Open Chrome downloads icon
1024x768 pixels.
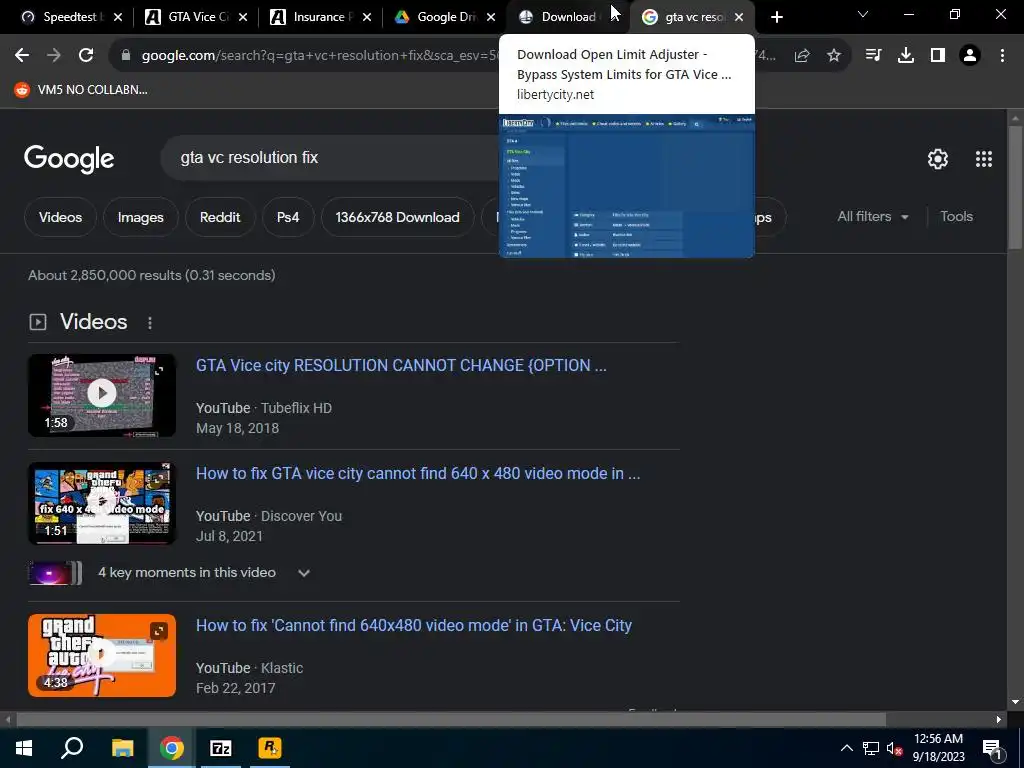[906, 56]
